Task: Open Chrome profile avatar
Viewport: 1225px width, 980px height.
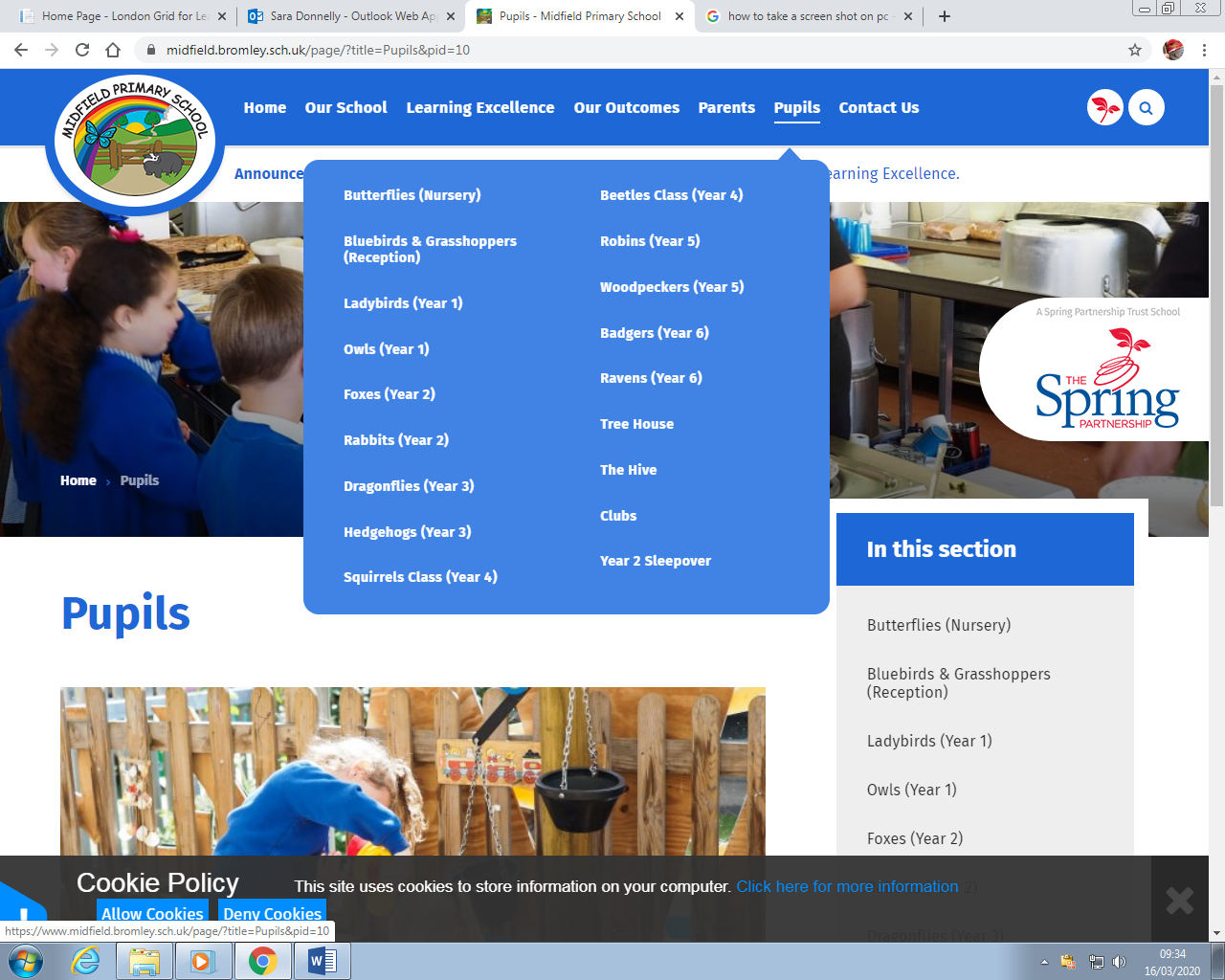Action: click(1173, 50)
